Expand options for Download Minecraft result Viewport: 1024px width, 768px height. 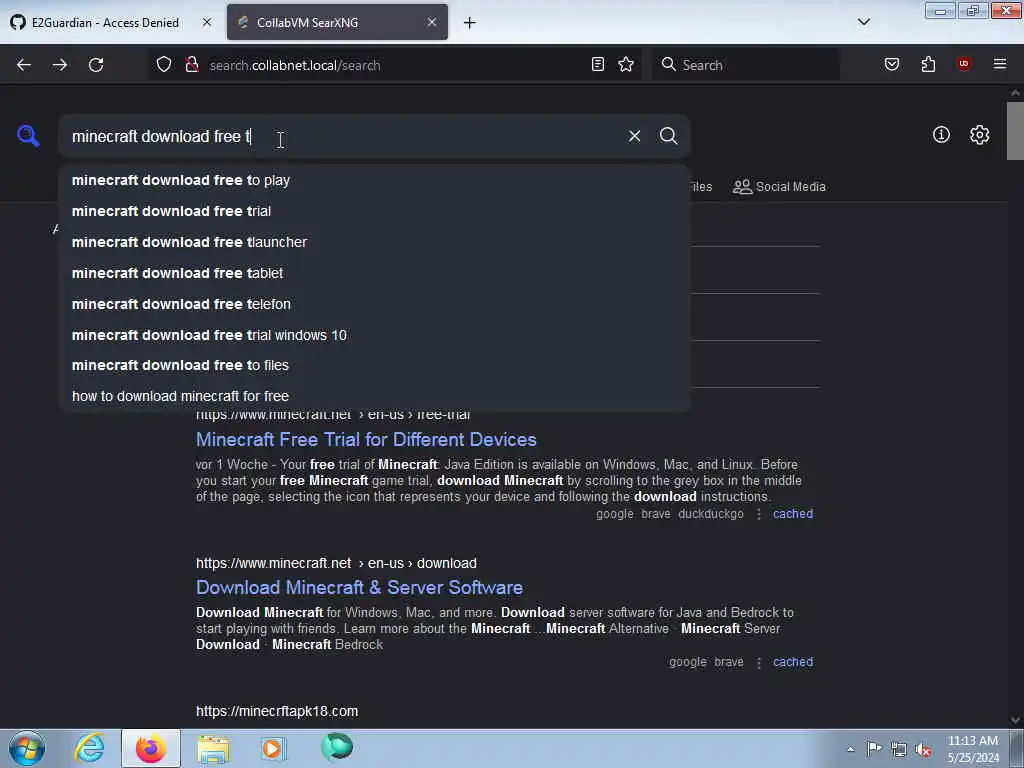758,663
